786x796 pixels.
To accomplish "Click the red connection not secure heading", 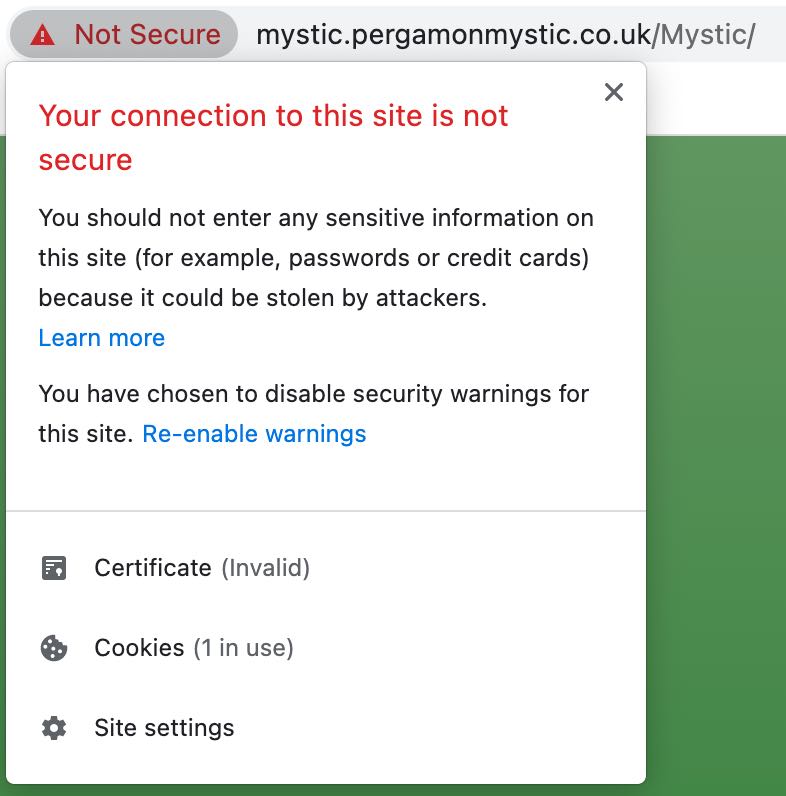I will pos(273,138).
